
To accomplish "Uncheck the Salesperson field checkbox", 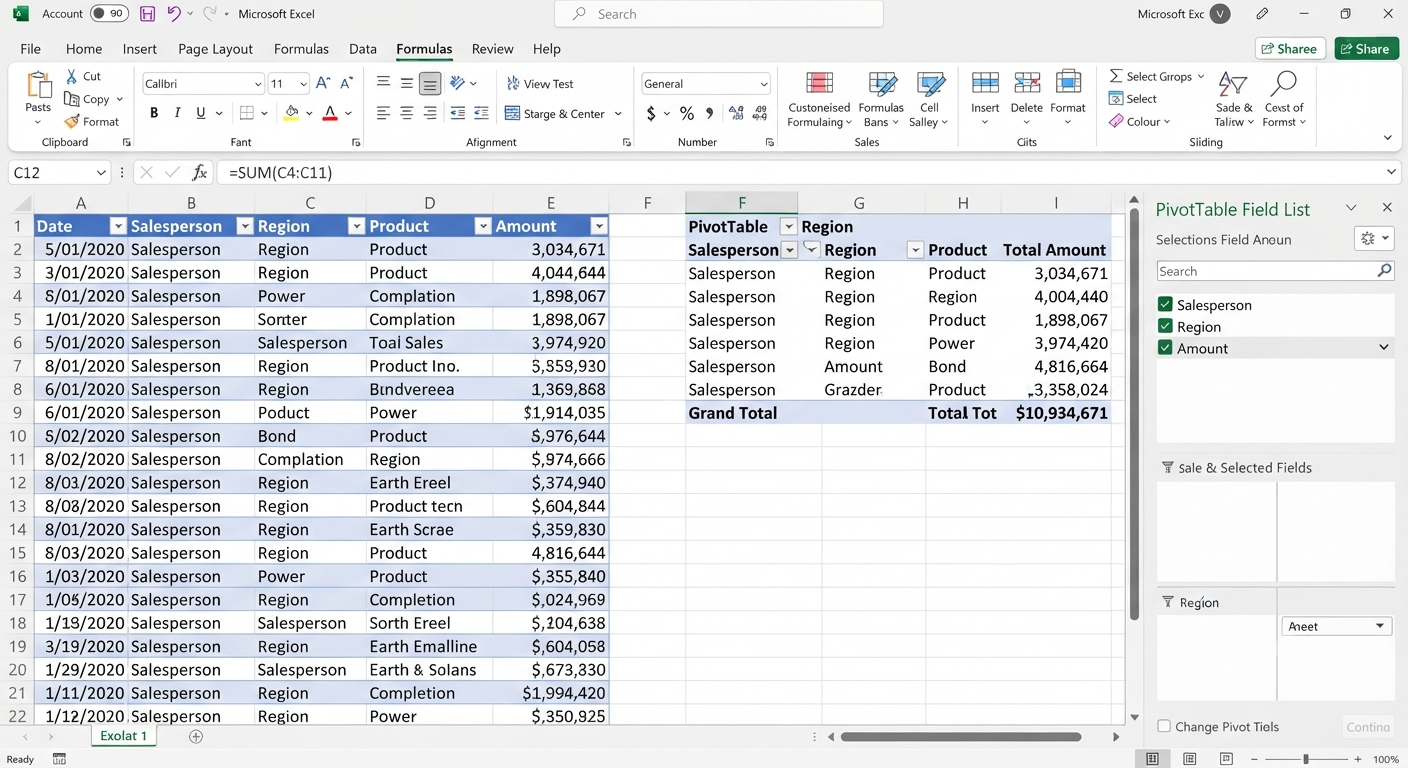I will (x=1165, y=305).
